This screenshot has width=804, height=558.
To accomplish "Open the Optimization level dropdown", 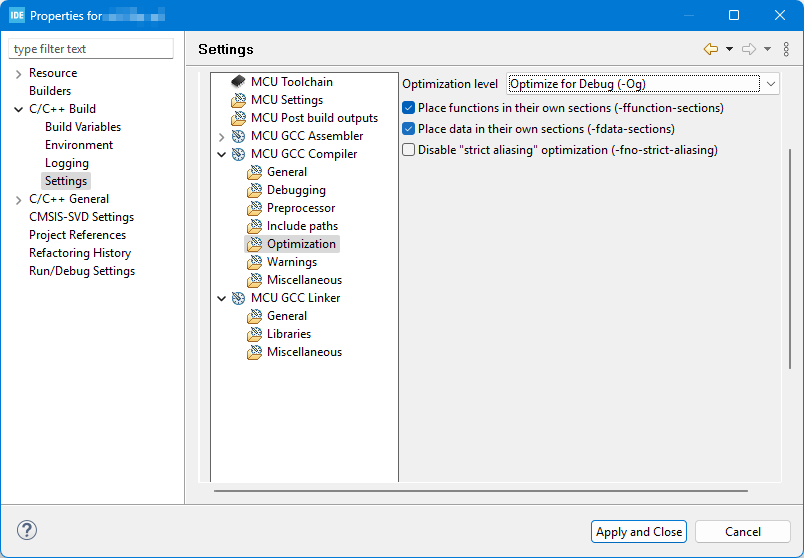I will pyautogui.click(x=643, y=84).
